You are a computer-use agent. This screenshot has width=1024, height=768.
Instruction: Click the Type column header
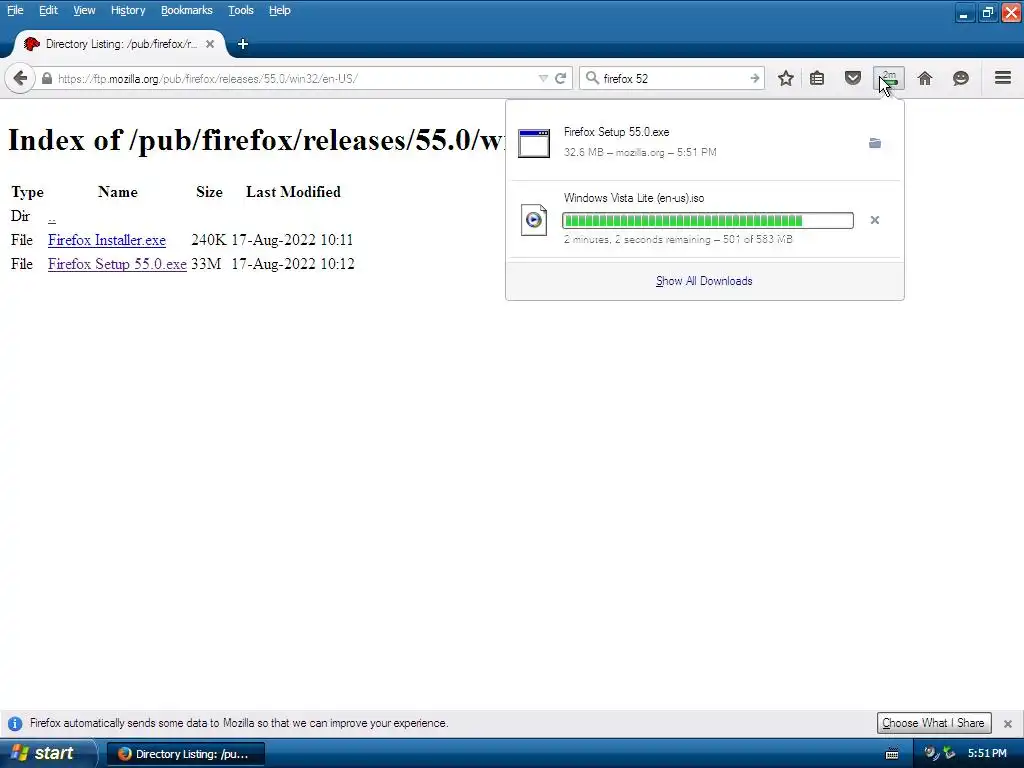pyautogui.click(x=27, y=193)
